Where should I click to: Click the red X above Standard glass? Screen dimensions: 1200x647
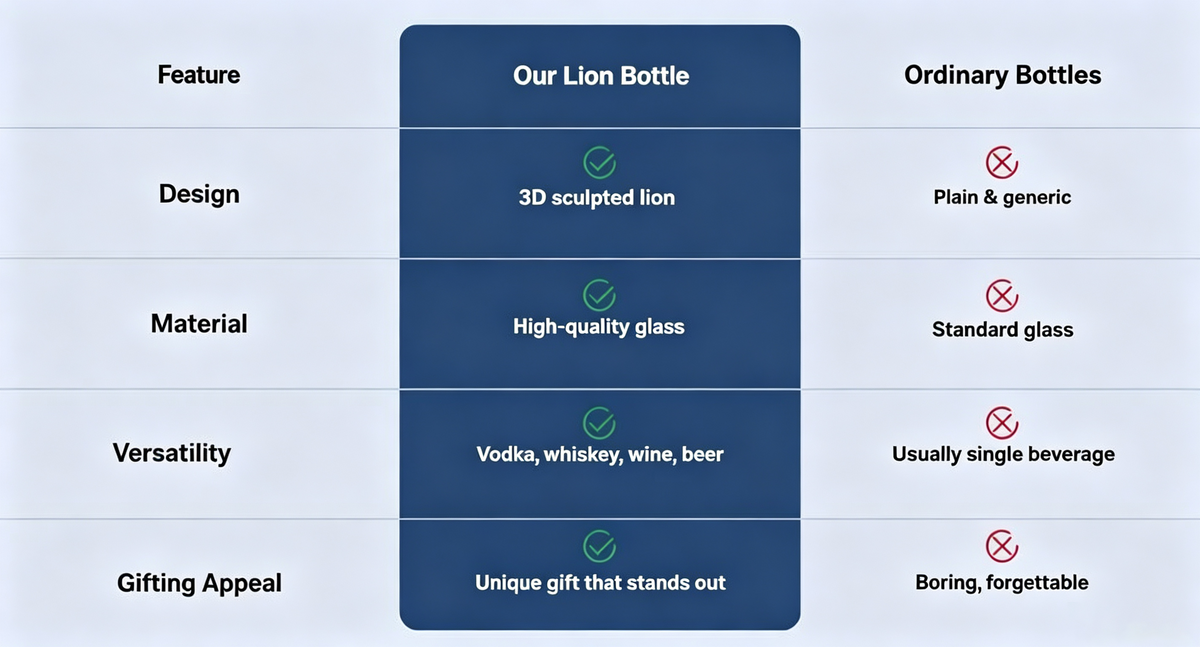[1002, 295]
